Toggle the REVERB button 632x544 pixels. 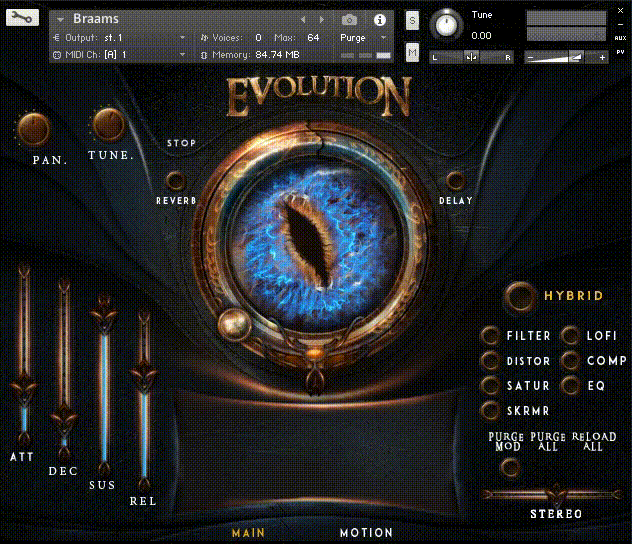[x=176, y=181]
